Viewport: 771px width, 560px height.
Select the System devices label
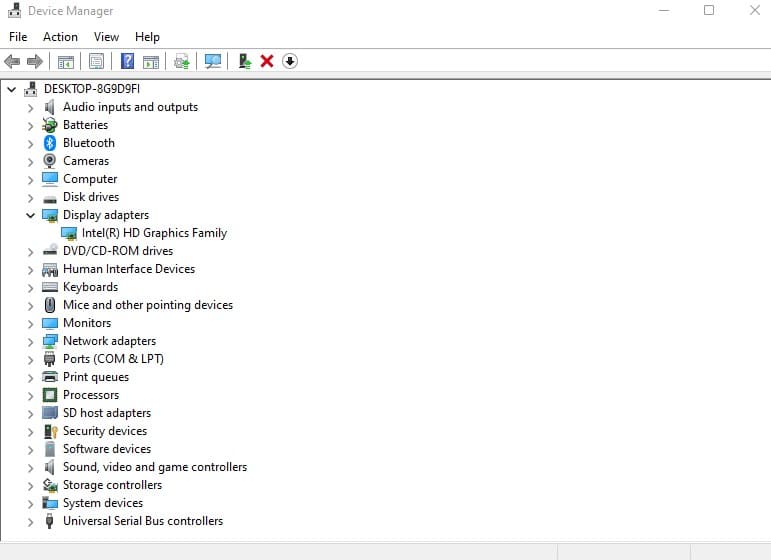click(103, 503)
